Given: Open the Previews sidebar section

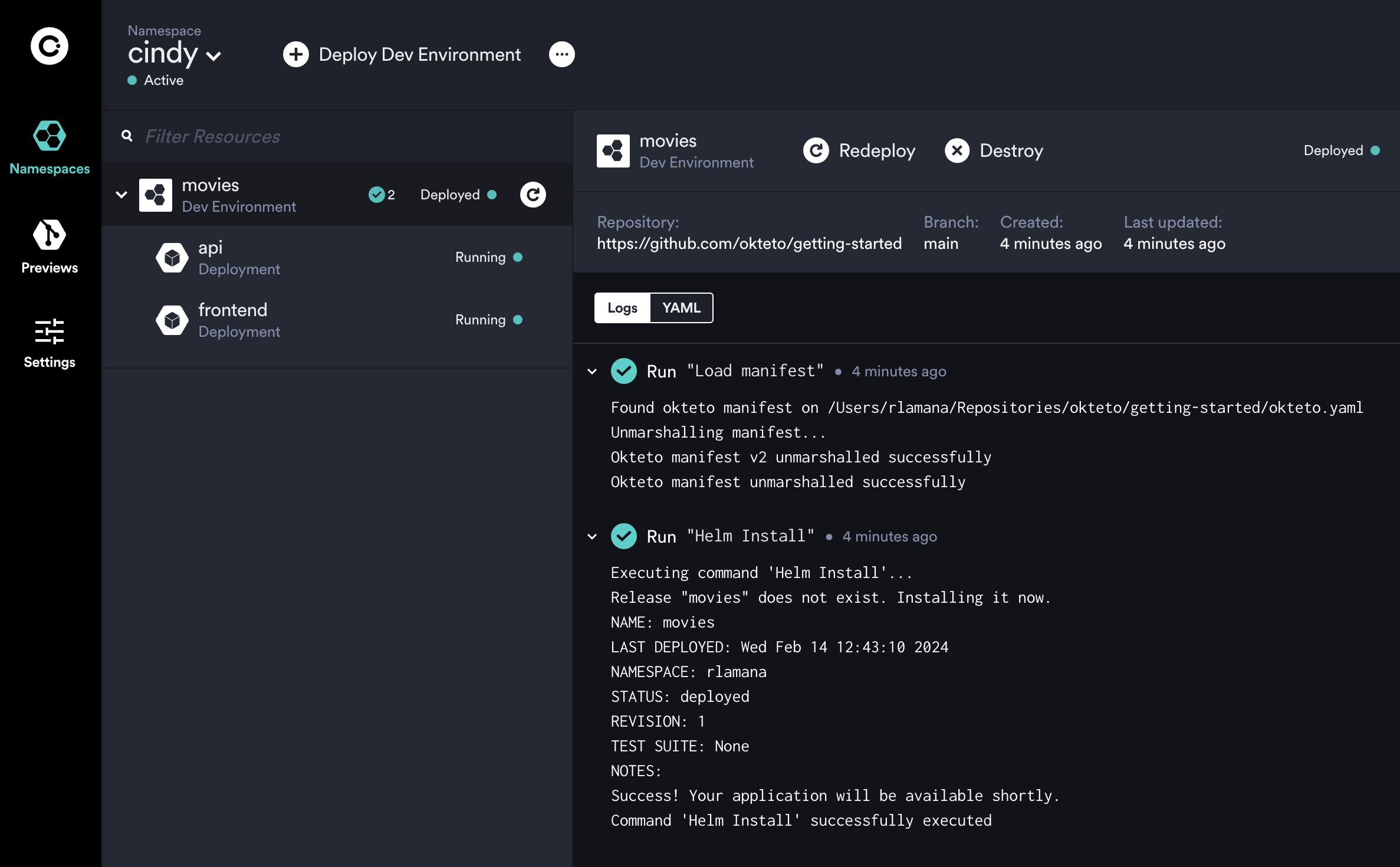Looking at the screenshot, I should click(50, 247).
